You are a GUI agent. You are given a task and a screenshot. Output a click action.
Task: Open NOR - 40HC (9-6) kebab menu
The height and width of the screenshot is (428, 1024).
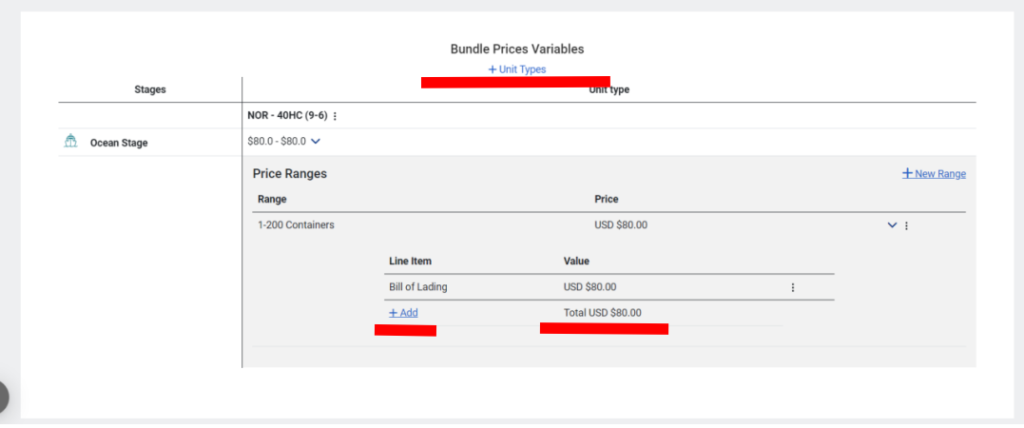pyautogui.click(x=335, y=116)
